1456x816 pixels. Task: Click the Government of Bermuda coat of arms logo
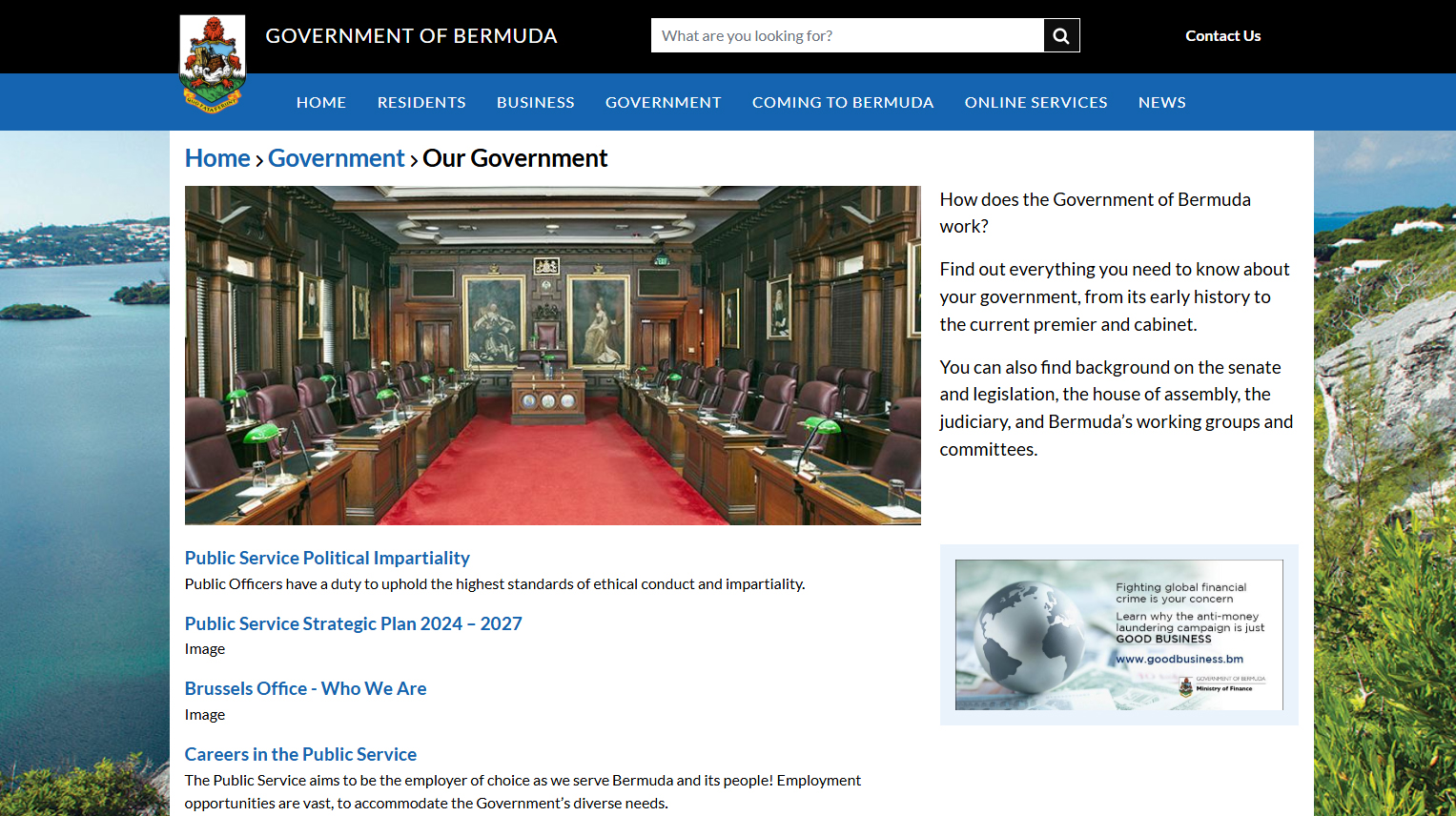(212, 62)
